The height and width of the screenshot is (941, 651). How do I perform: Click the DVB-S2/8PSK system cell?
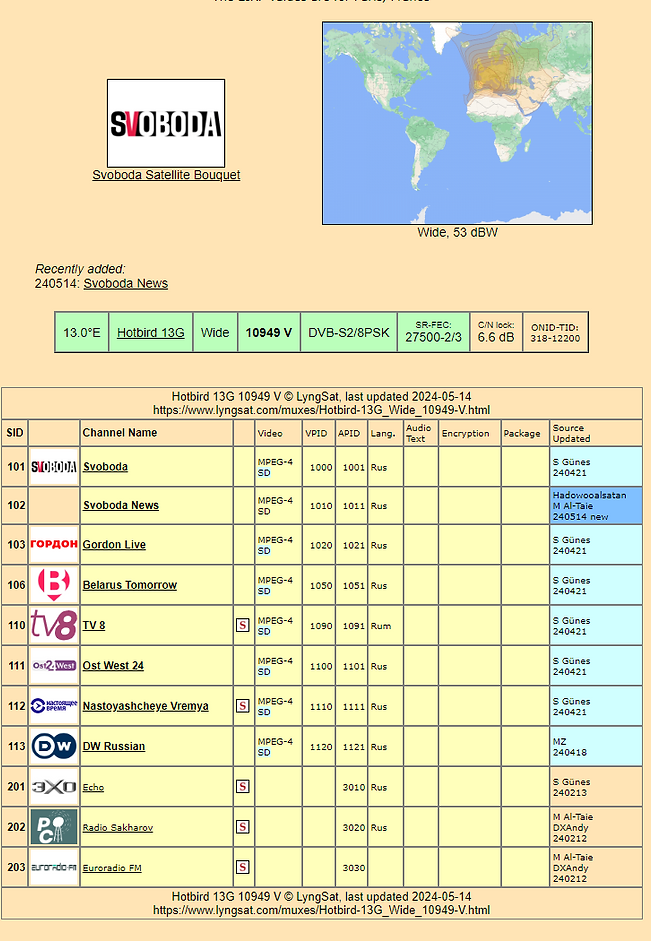(x=349, y=332)
